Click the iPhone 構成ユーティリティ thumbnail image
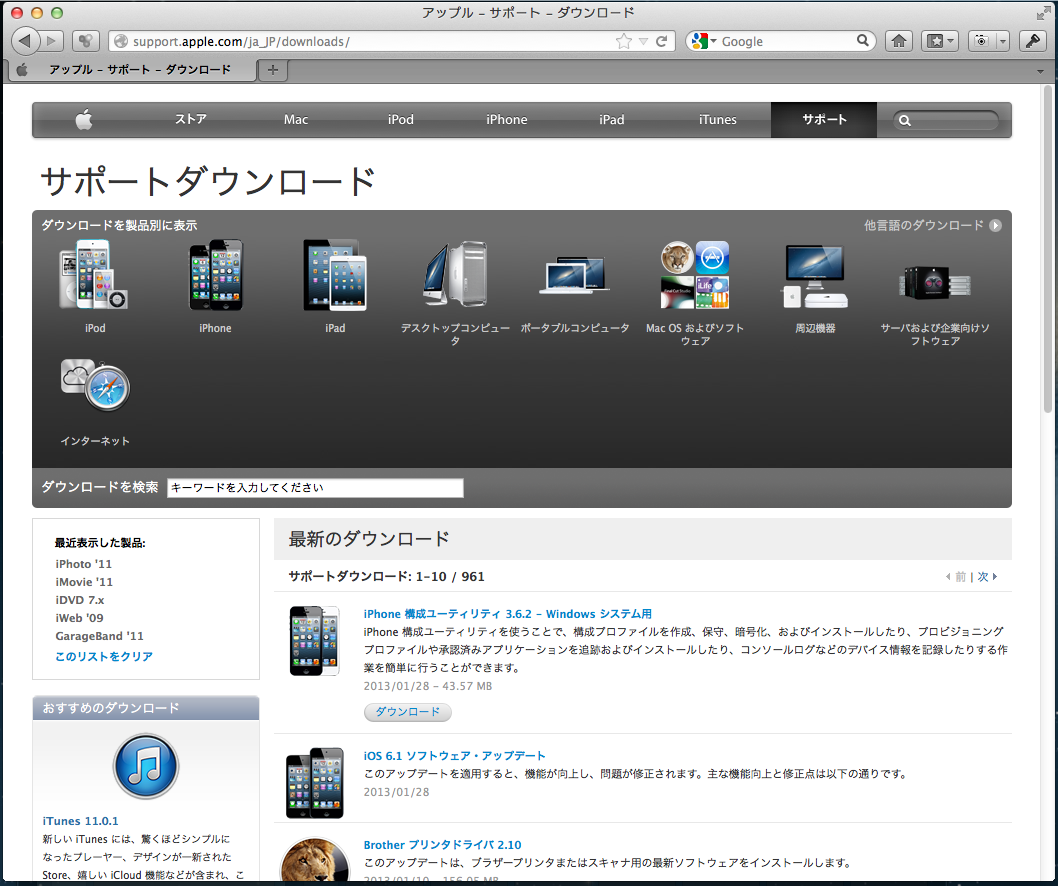The image size is (1058, 886). [x=314, y=641]
